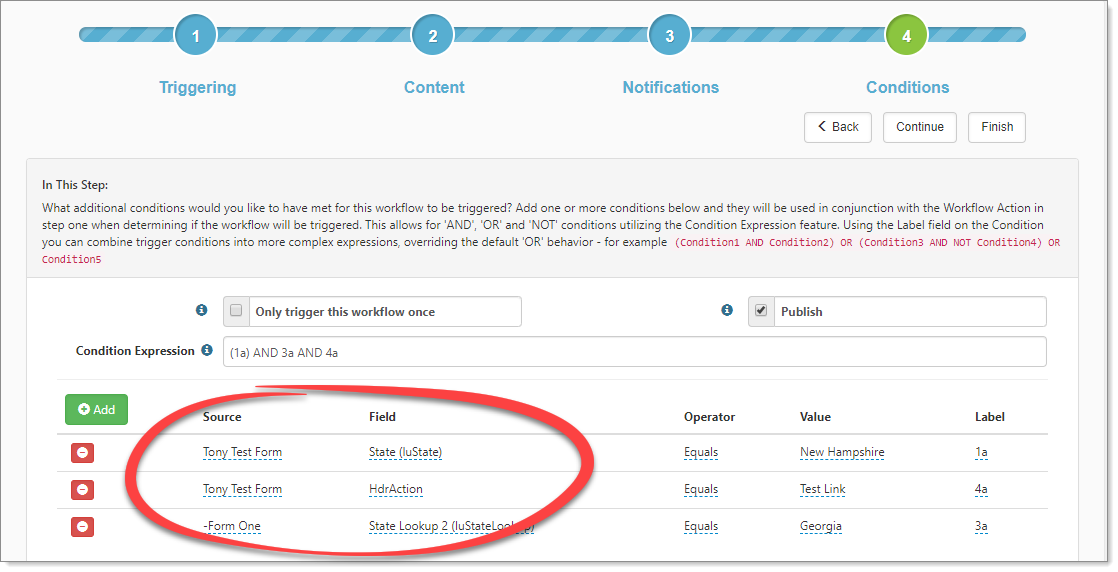Enable Only trigger this workflow once

[x=236, y=311]
